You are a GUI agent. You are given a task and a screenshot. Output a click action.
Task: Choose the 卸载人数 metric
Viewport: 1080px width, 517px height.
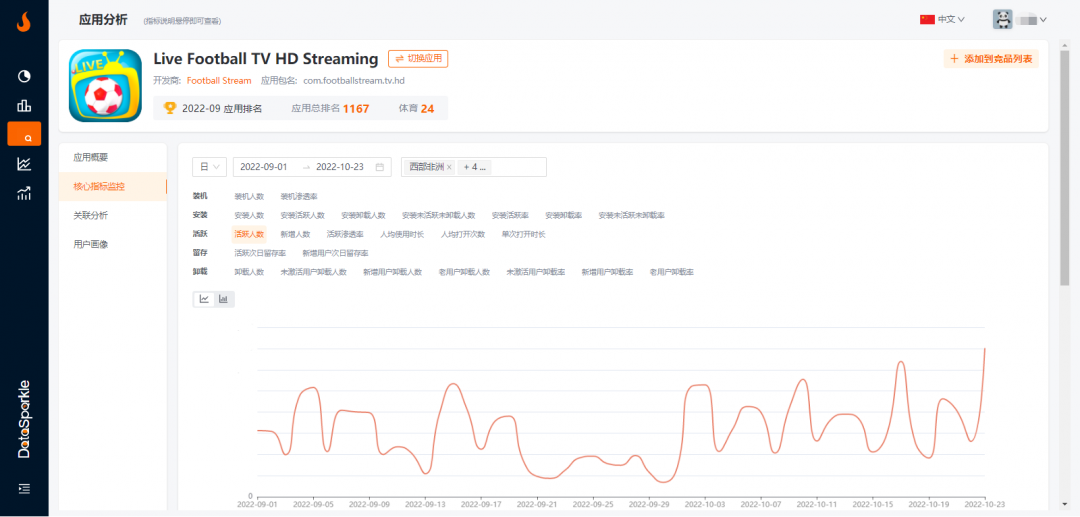pyautogui.click(x=249, y=272)
